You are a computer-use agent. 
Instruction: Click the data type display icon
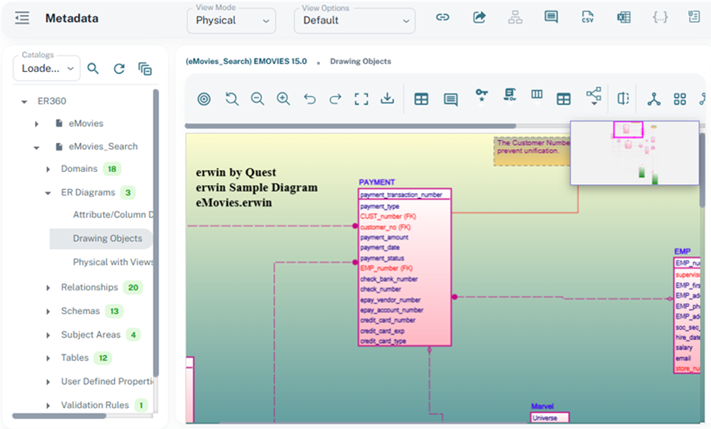click(x=510, y=95)
